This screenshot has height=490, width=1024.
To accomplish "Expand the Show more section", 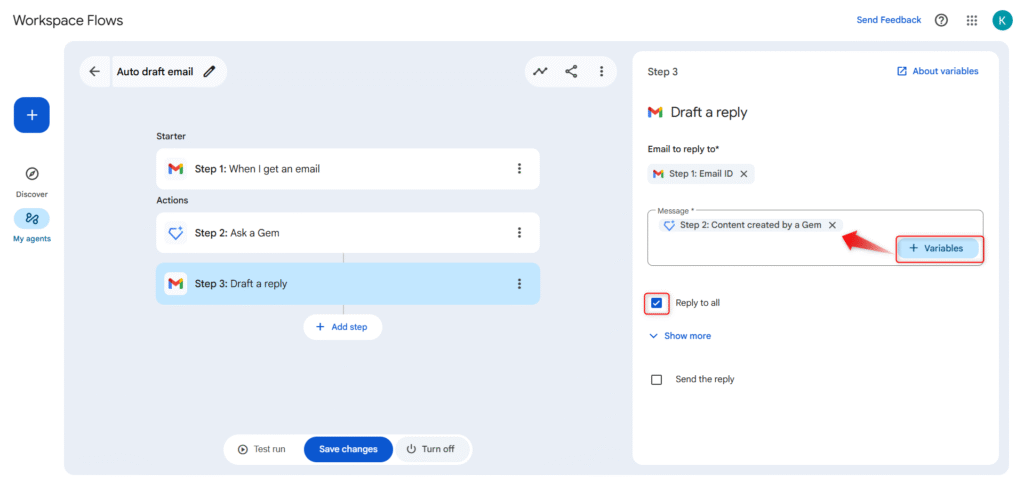I will coord(679,336).
